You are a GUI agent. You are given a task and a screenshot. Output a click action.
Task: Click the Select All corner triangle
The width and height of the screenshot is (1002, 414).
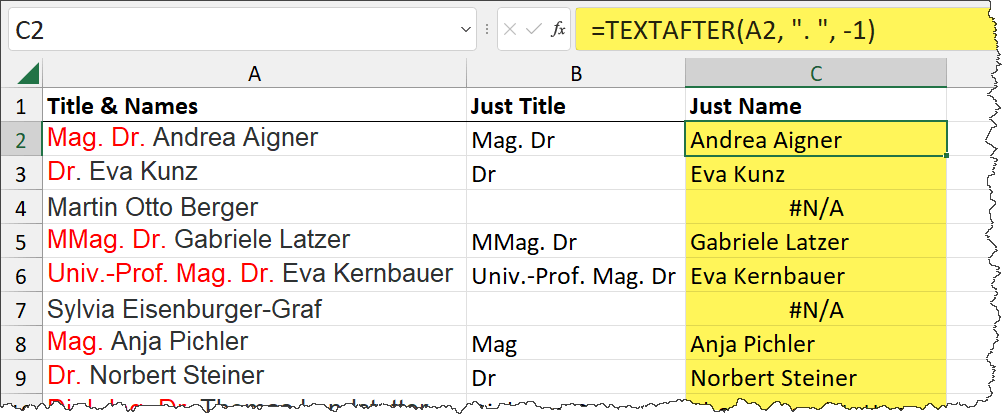pyautogui.click(x=28, y=74)
